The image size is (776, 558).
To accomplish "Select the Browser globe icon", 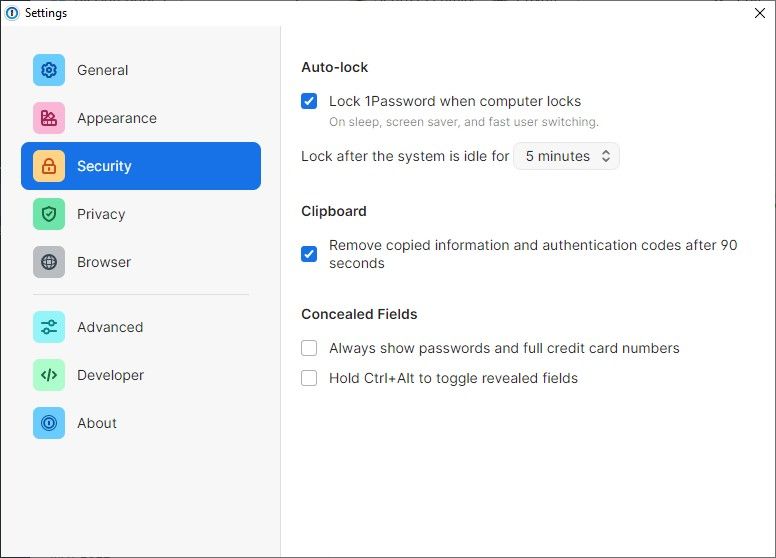I will coord(49,262).
